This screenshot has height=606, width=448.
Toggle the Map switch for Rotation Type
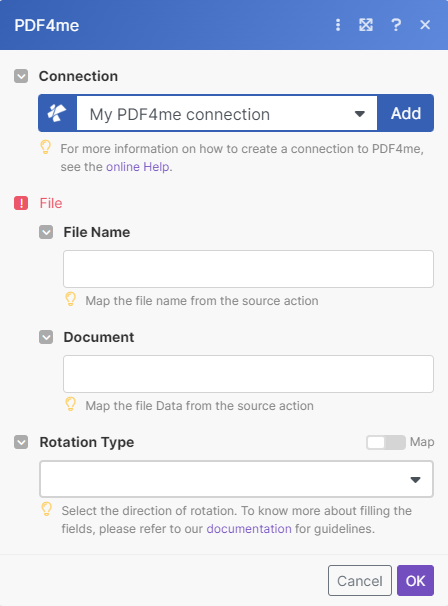tap(385, 443)
